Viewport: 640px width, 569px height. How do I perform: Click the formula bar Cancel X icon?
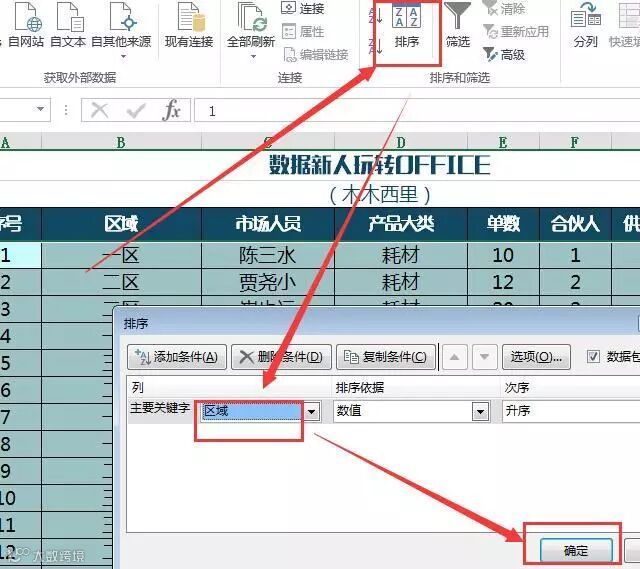[100, 110]
